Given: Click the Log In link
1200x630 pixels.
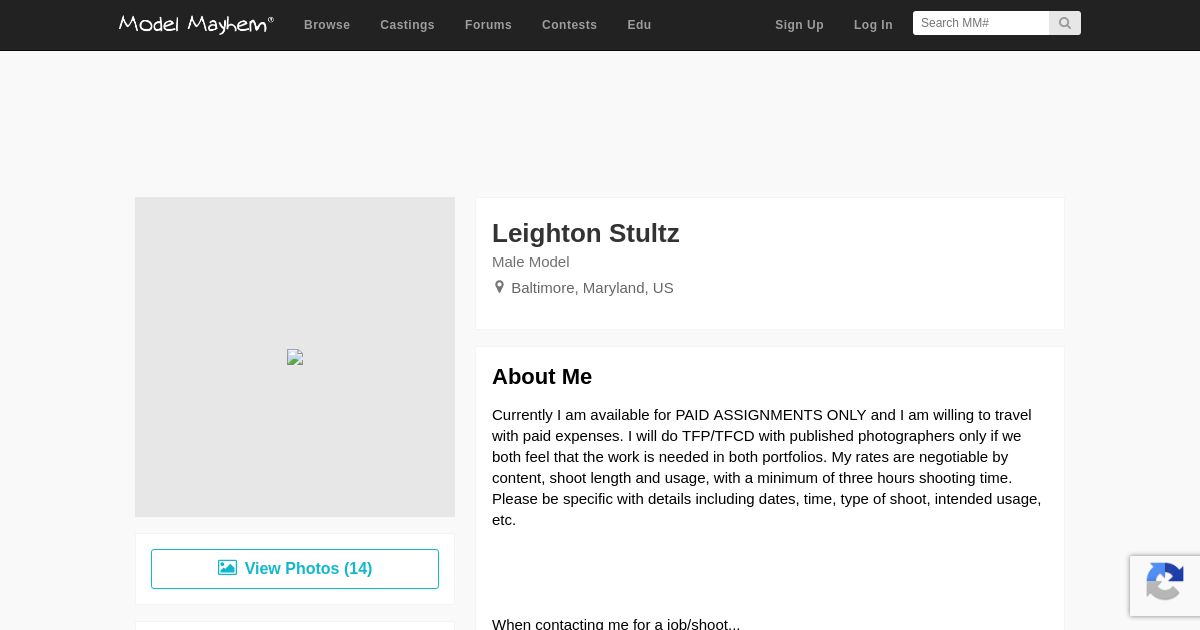Looking at the screenshot, I should point(873,25).
